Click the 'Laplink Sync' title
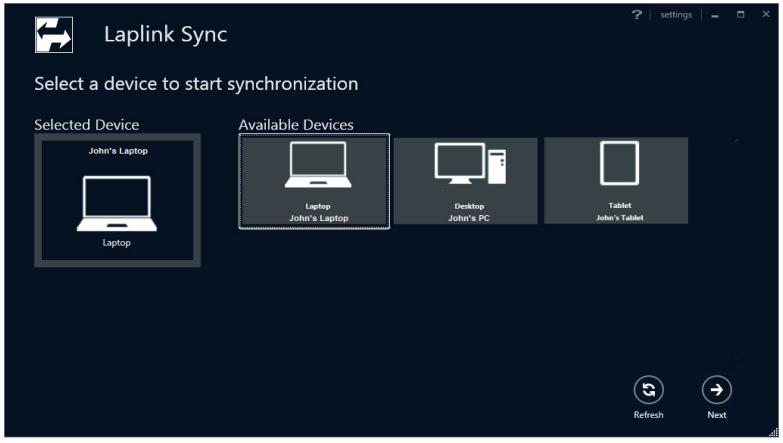 tap(165, 34)
